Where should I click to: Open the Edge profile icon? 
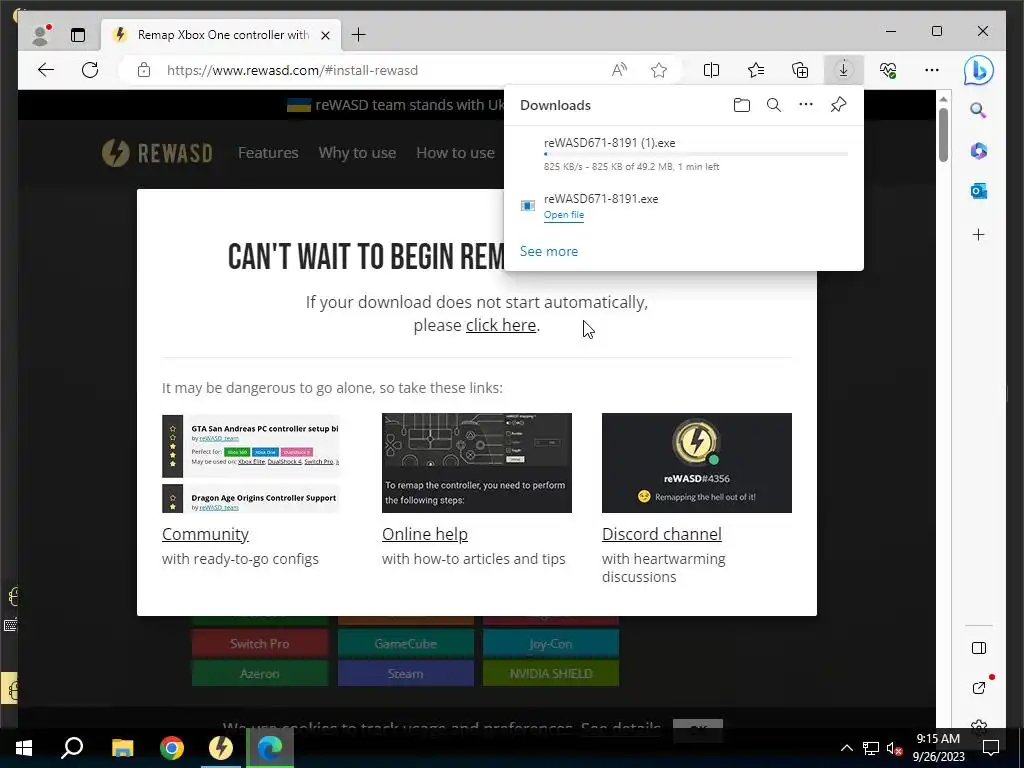[x=41, y=35]
